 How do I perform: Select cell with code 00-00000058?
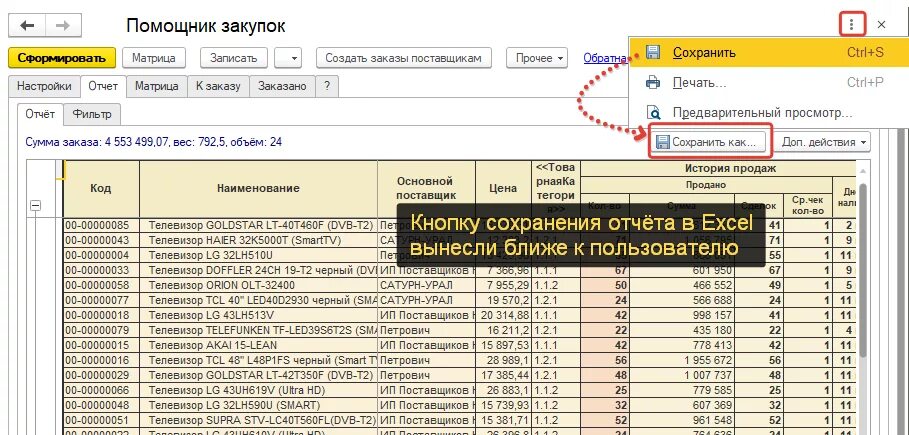coord(101,285)
